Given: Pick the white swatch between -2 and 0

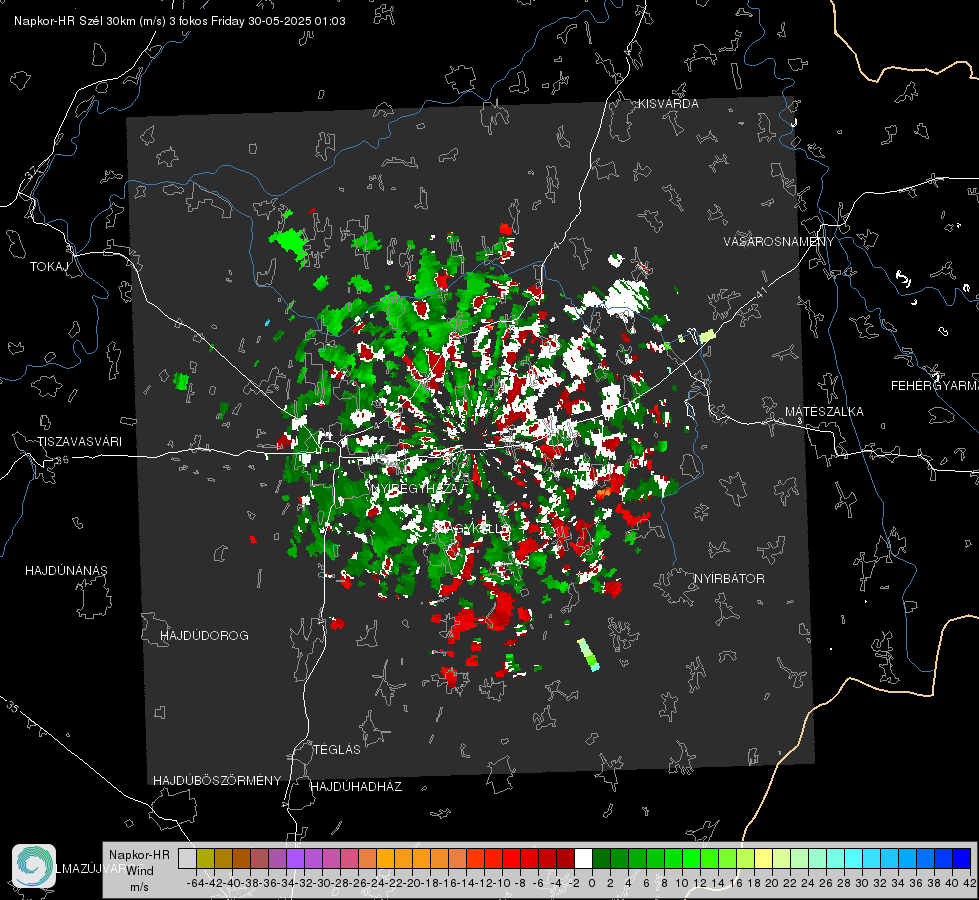Looking at the screenshot, I should [583, 858].
